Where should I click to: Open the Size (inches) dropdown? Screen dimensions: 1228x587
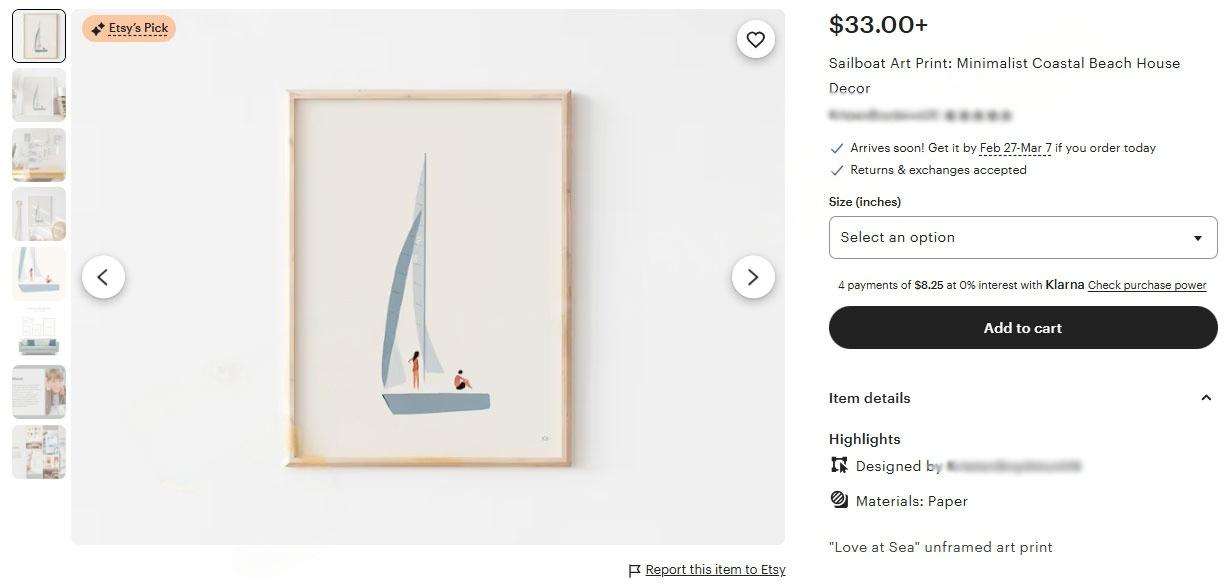[x=1022, y=237]
